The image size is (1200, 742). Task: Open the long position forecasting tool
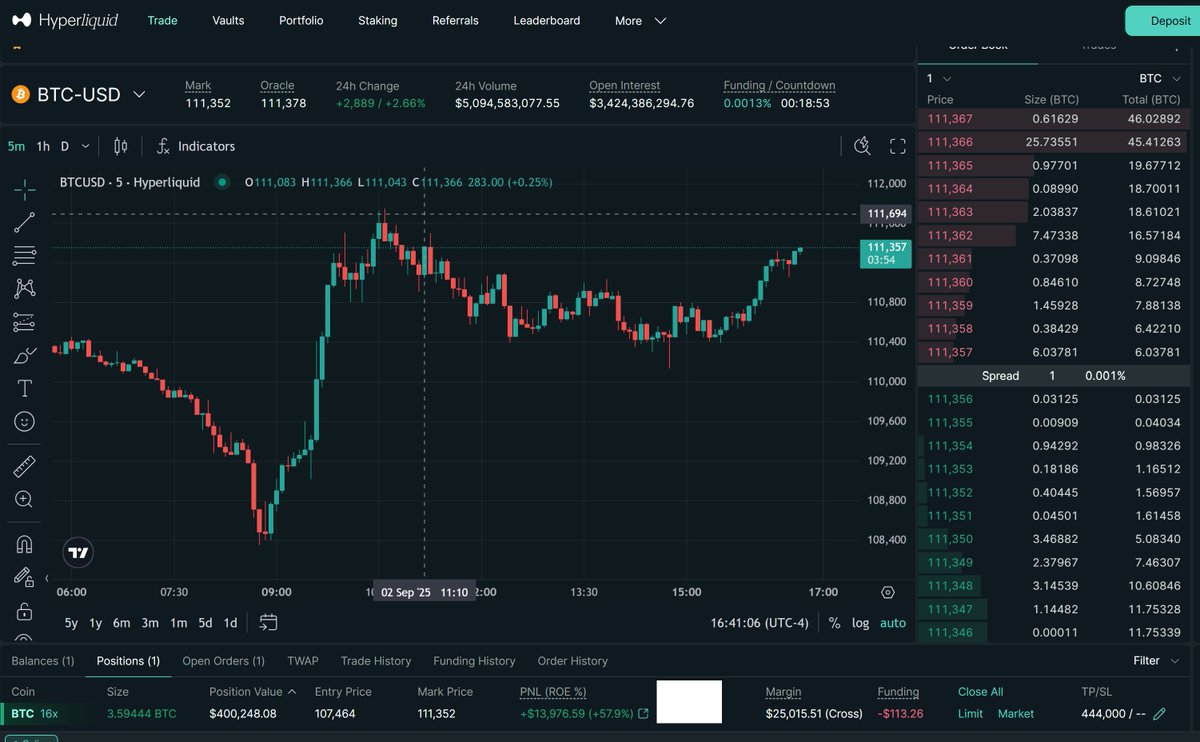[25, 322]
